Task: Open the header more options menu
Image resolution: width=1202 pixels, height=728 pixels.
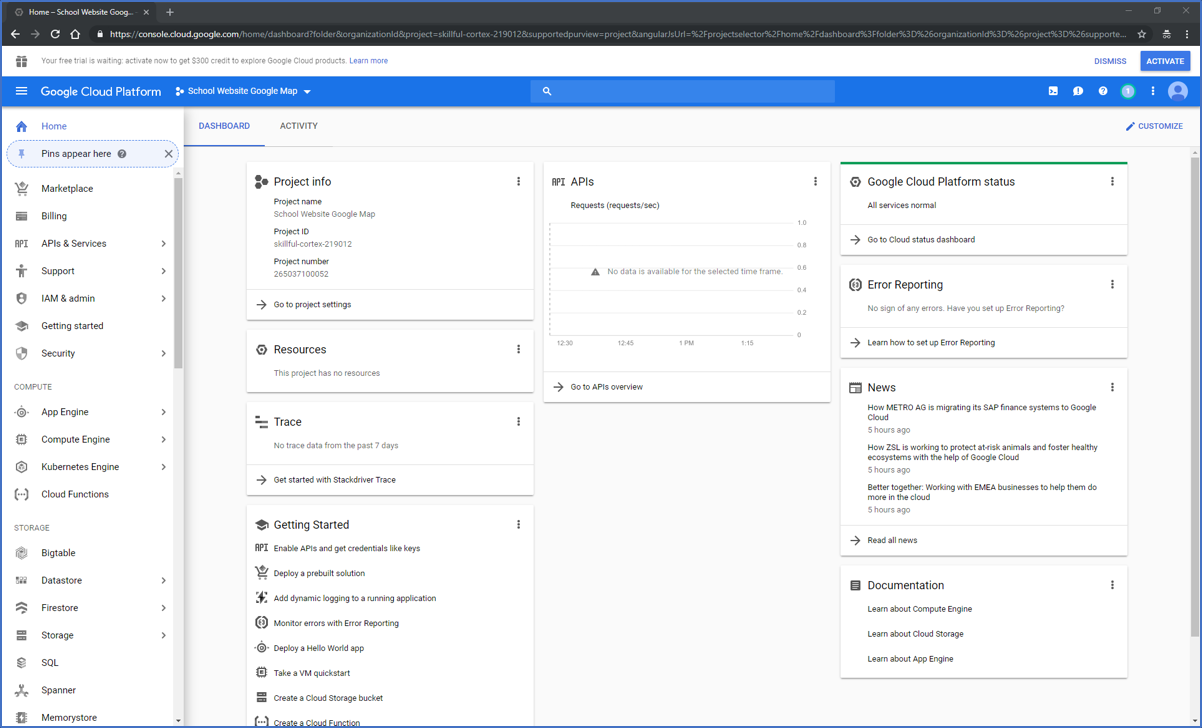Action: (x=1153, y=91)
